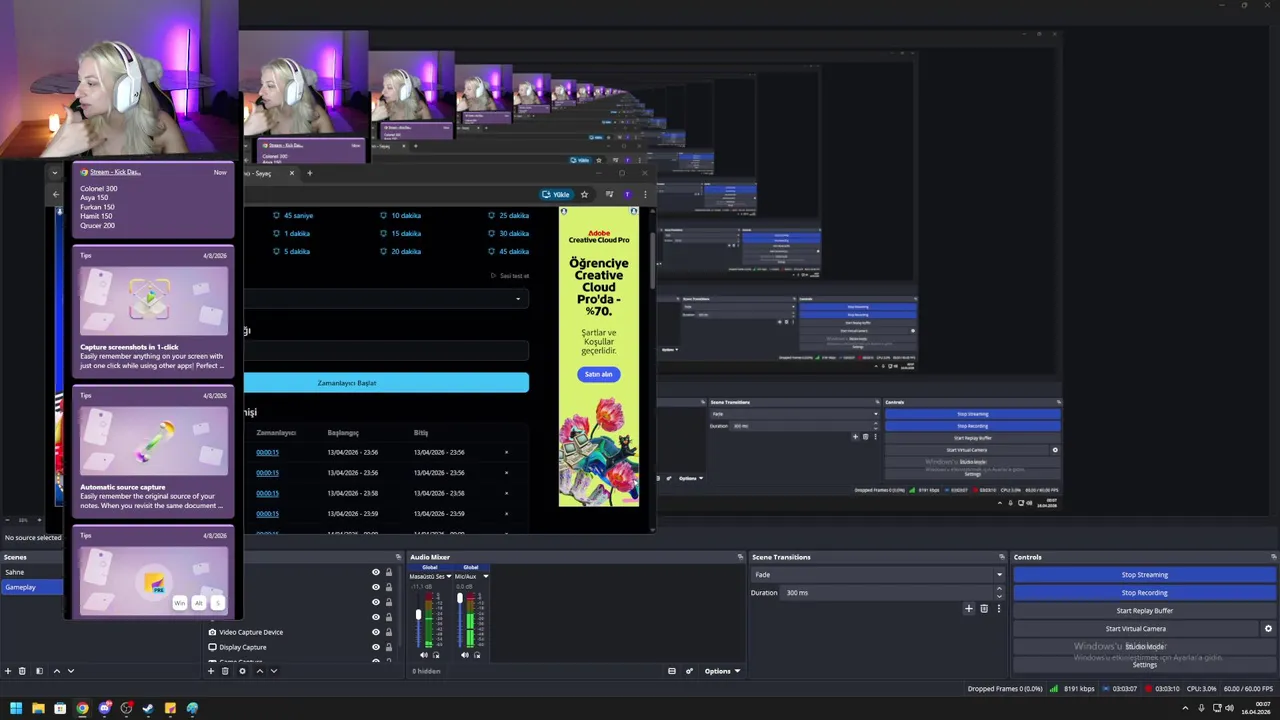Move source up arrow in Sources panel

tap(260, 671)
